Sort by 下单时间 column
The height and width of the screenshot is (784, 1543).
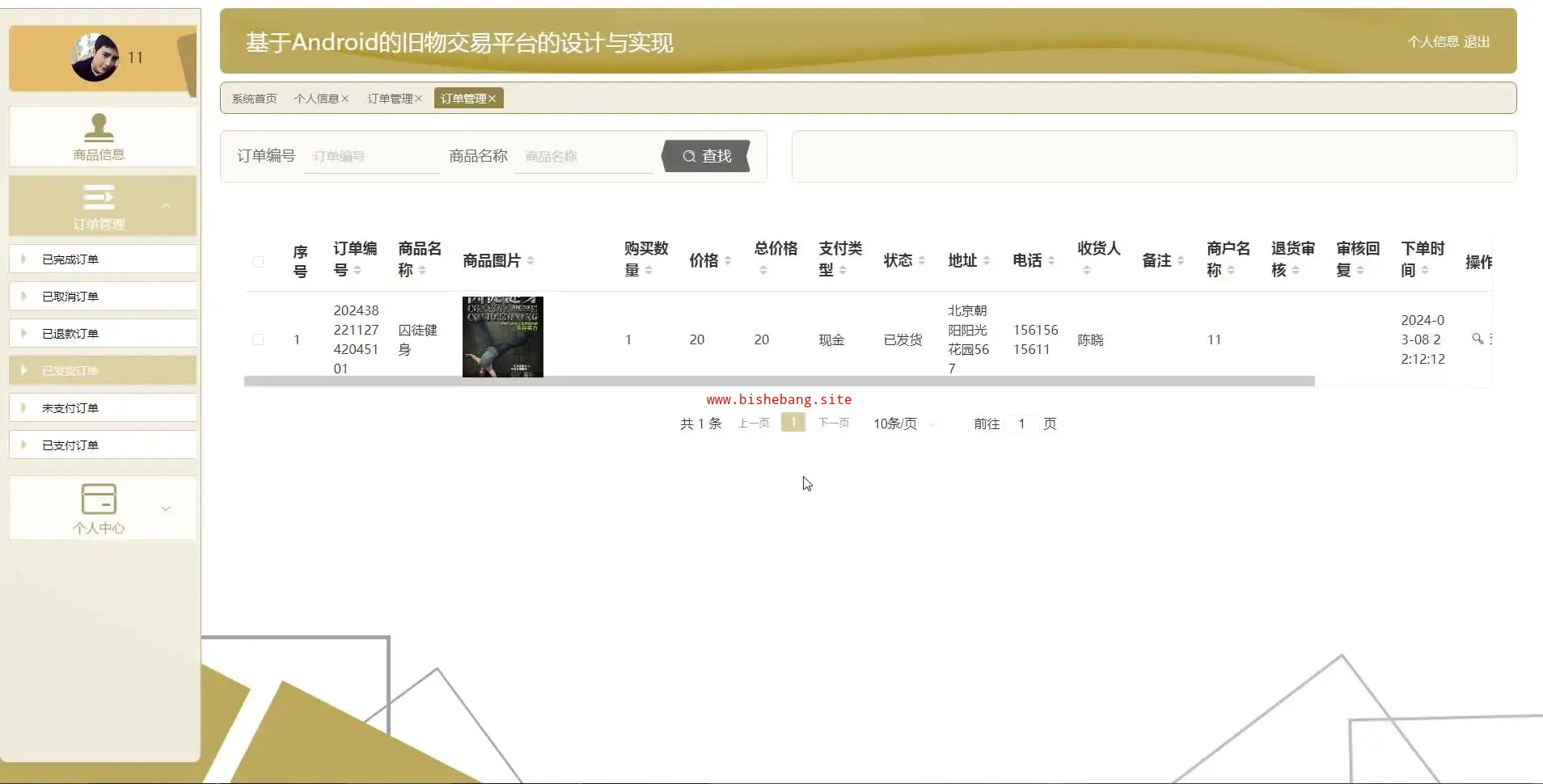coord(1425,270)
